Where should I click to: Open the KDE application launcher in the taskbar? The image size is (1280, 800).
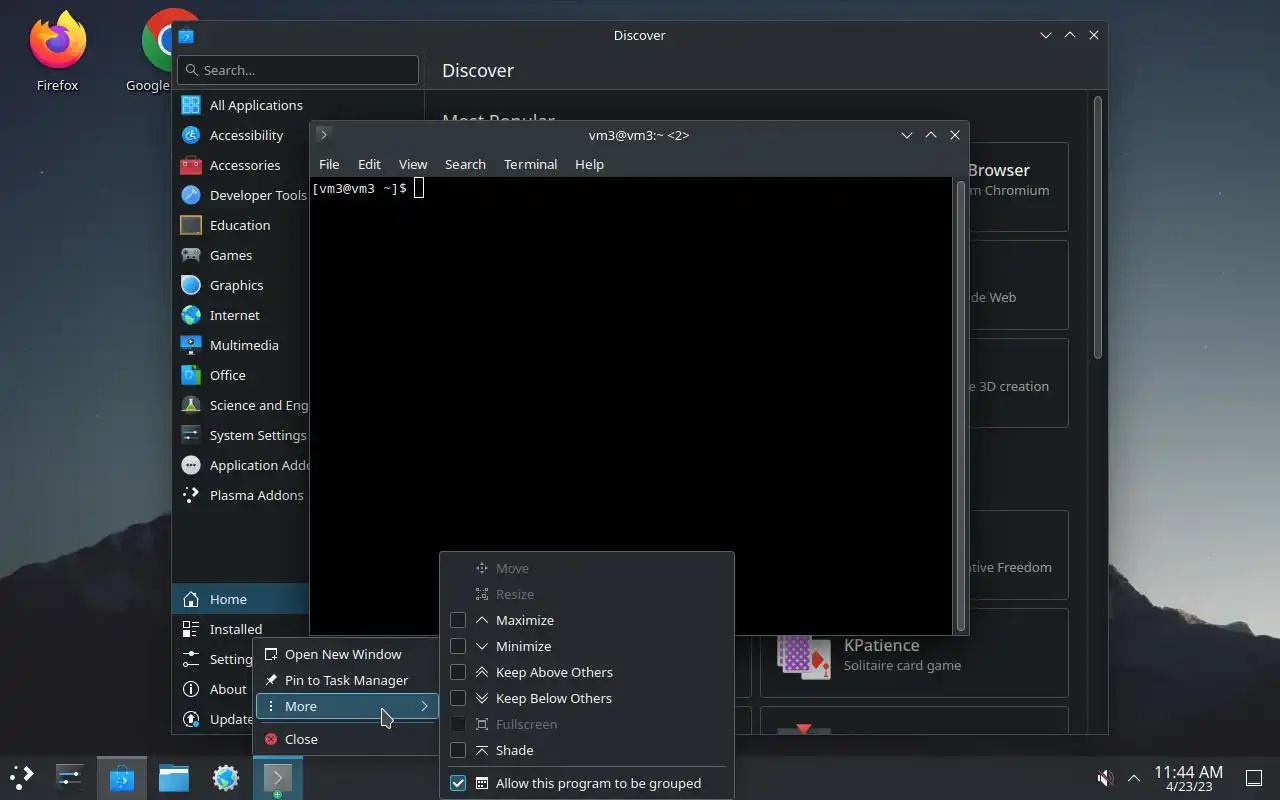point(22,777)
